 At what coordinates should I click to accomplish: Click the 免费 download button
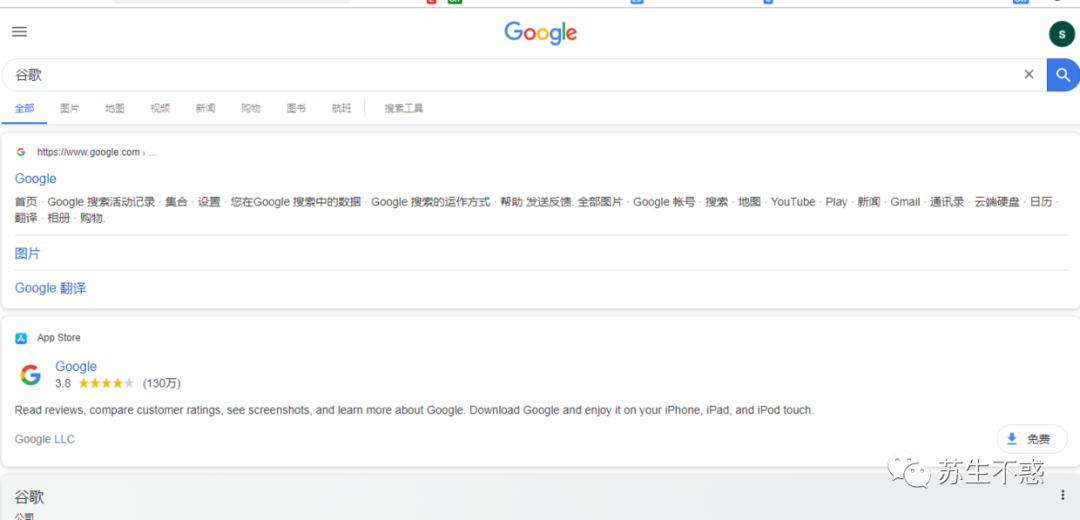(x=1031, y=439)
